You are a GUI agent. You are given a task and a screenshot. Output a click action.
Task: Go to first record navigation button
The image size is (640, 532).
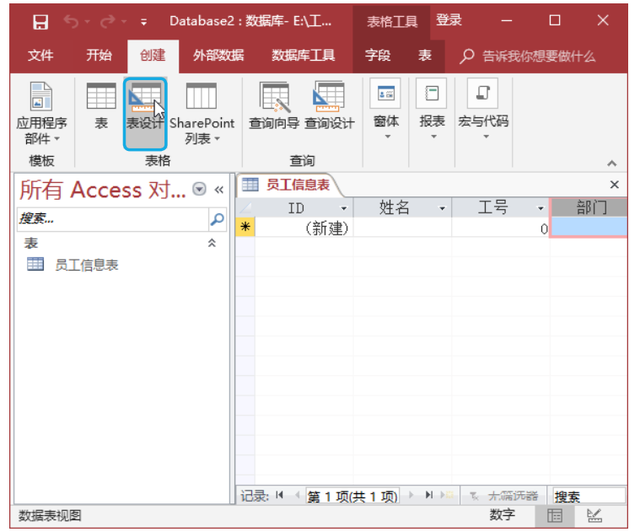point(280,495)
